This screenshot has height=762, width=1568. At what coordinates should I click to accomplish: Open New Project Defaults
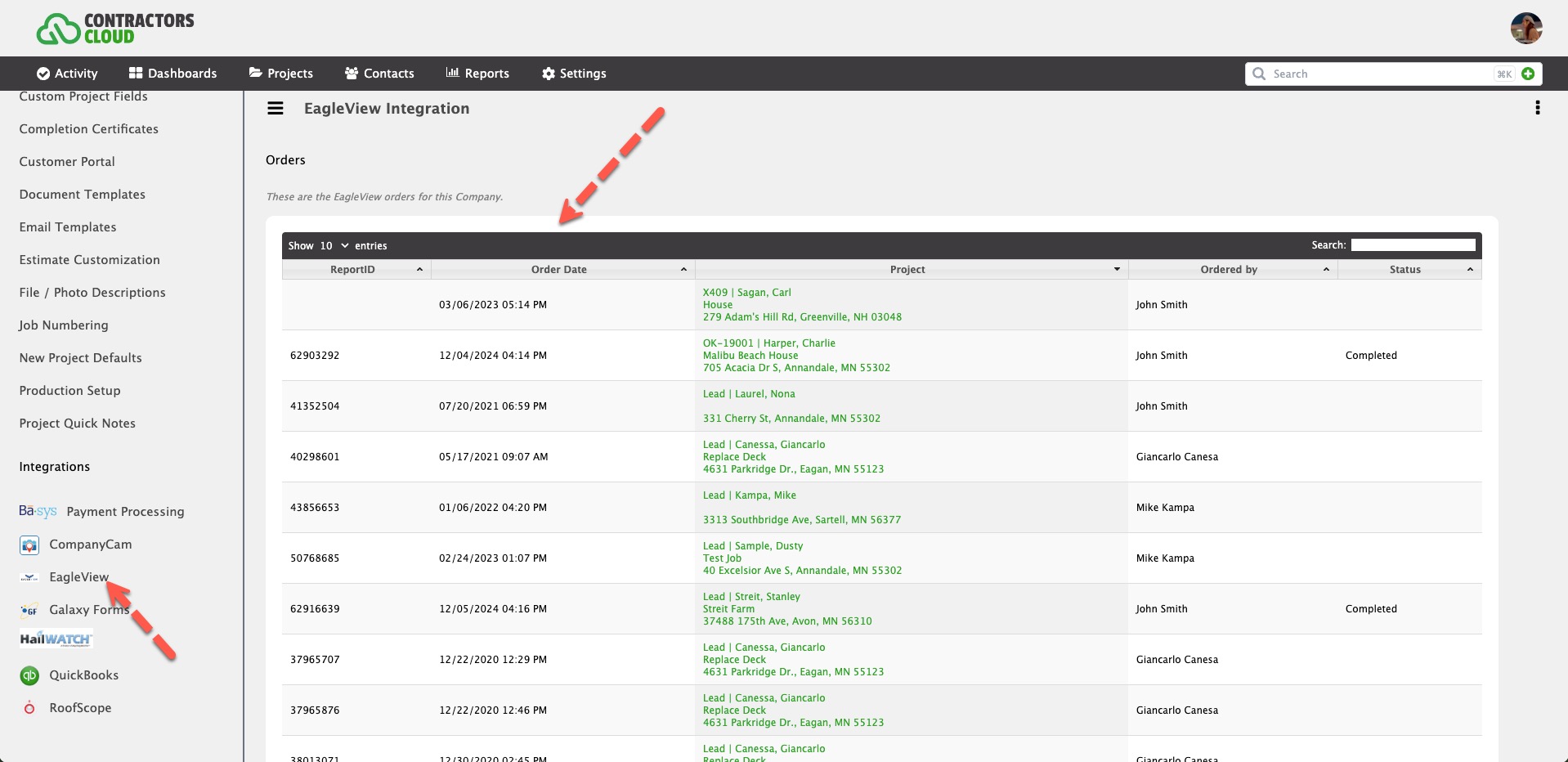[81, 358]
